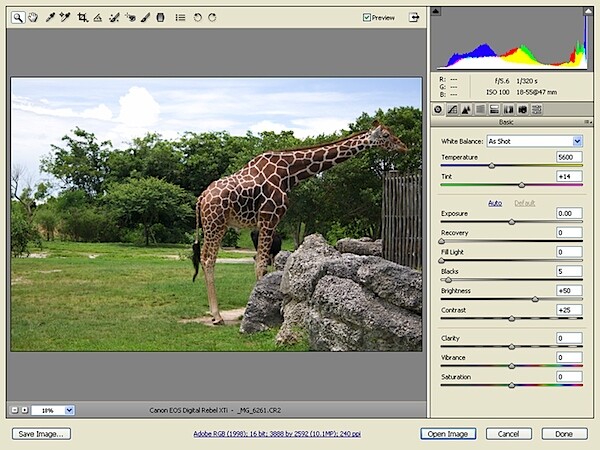Viewport: 600px width, 450px height.
Task: Click the Default tone link
Action: 524,203
